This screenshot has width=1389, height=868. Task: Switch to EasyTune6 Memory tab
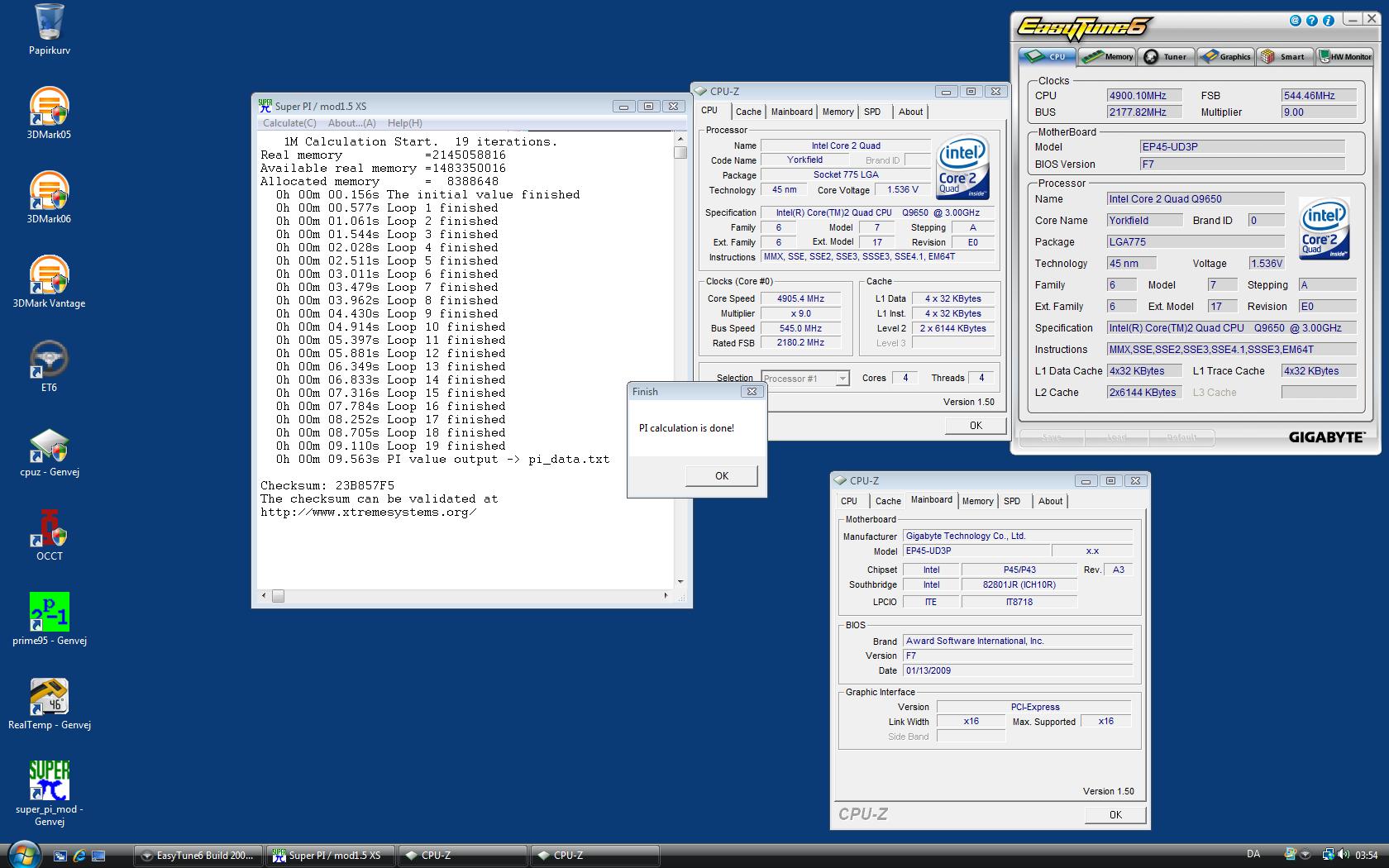pos(1108,56)
